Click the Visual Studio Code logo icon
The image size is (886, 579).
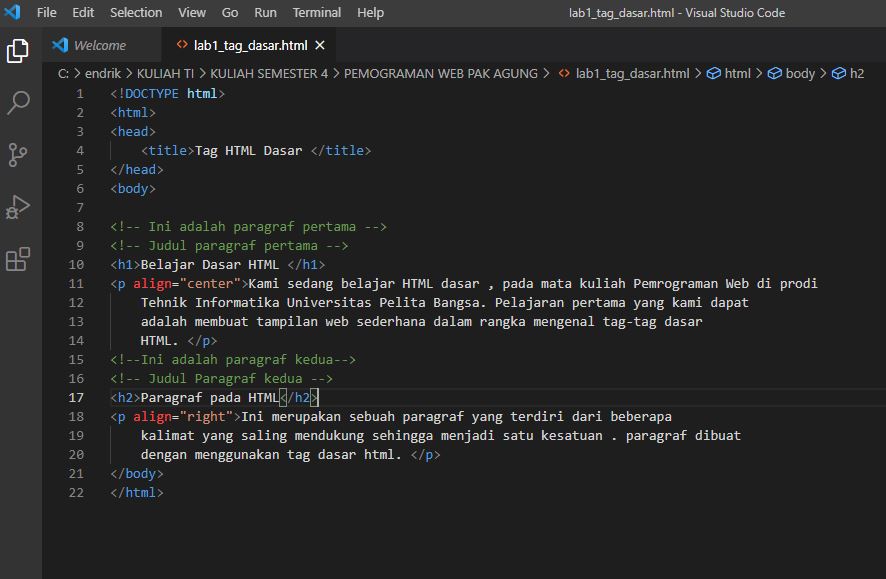point(12,13)
